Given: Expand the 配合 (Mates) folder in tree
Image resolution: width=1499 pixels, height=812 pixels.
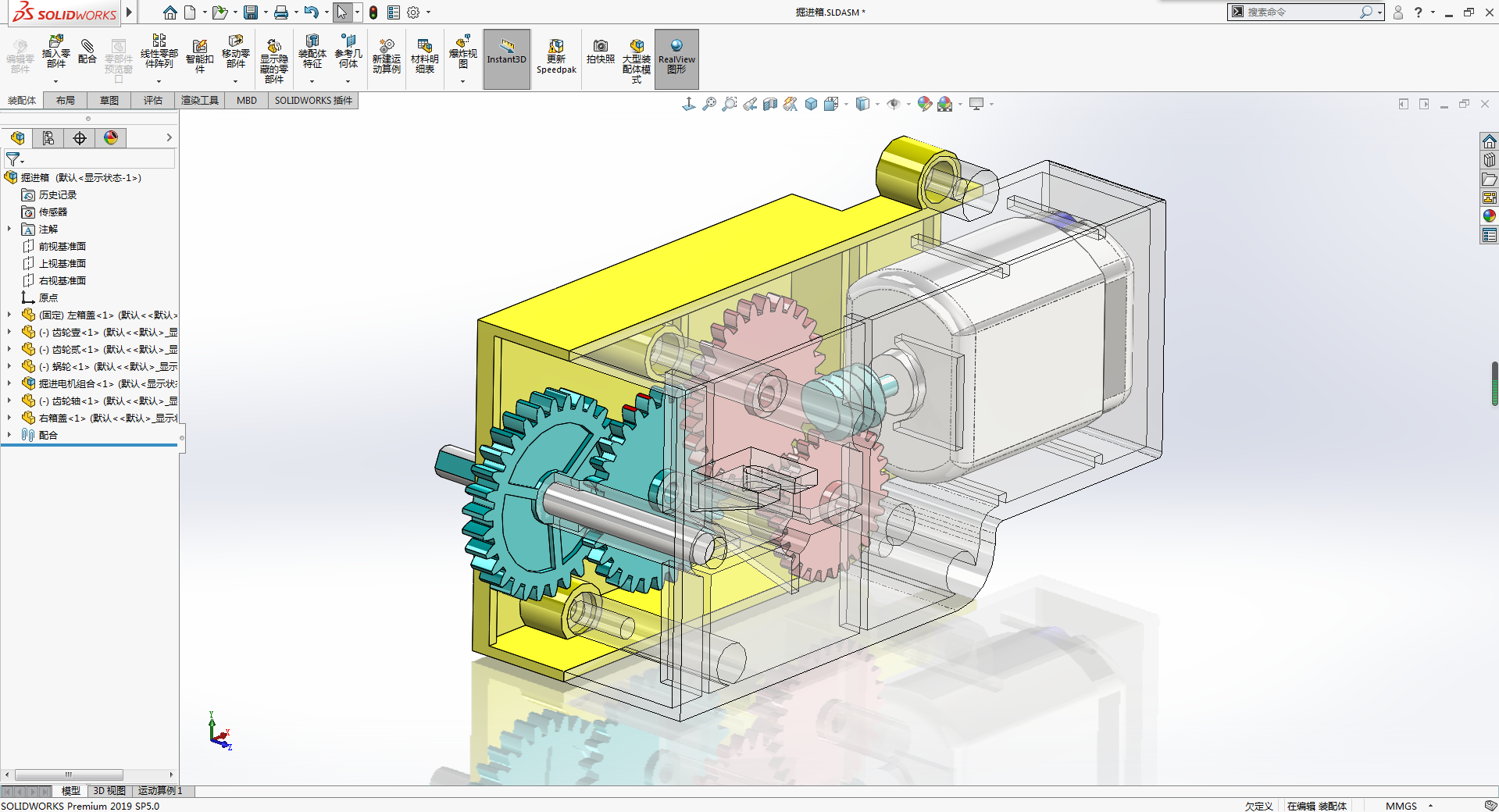Looking at the screenshot, I should click(9, 435).
